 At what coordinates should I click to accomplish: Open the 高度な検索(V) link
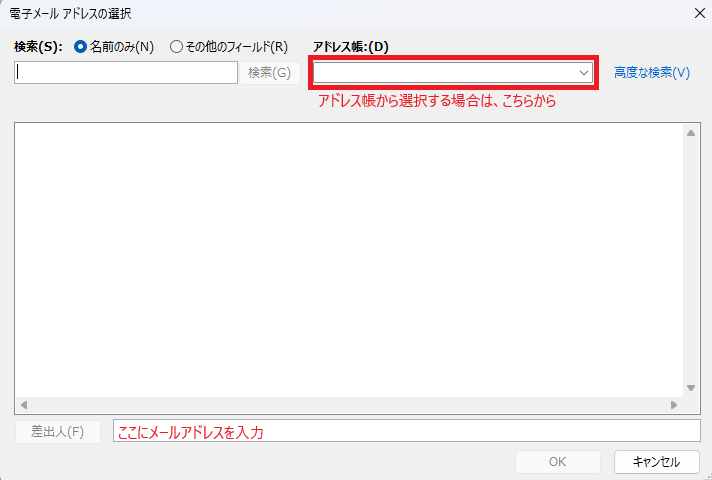point(652,72)
